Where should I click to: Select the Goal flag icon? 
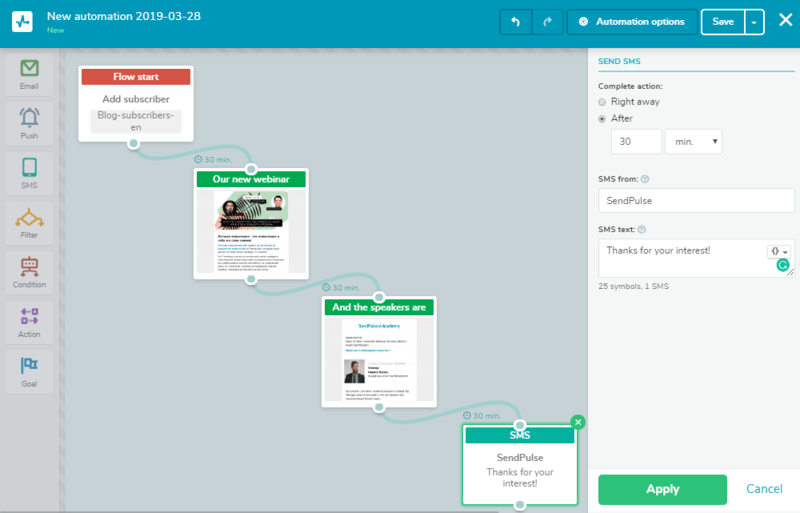(x=29, y=369)
